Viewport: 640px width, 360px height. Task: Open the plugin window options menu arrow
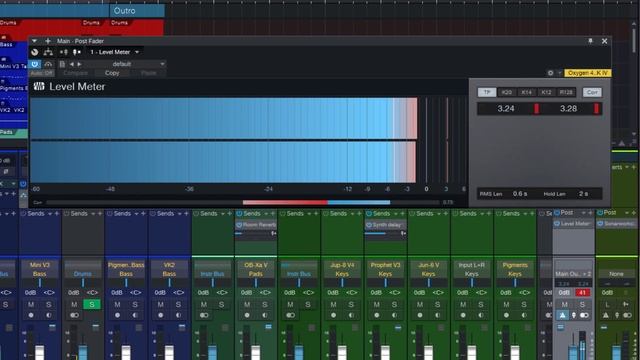click(x=34, y=41)
